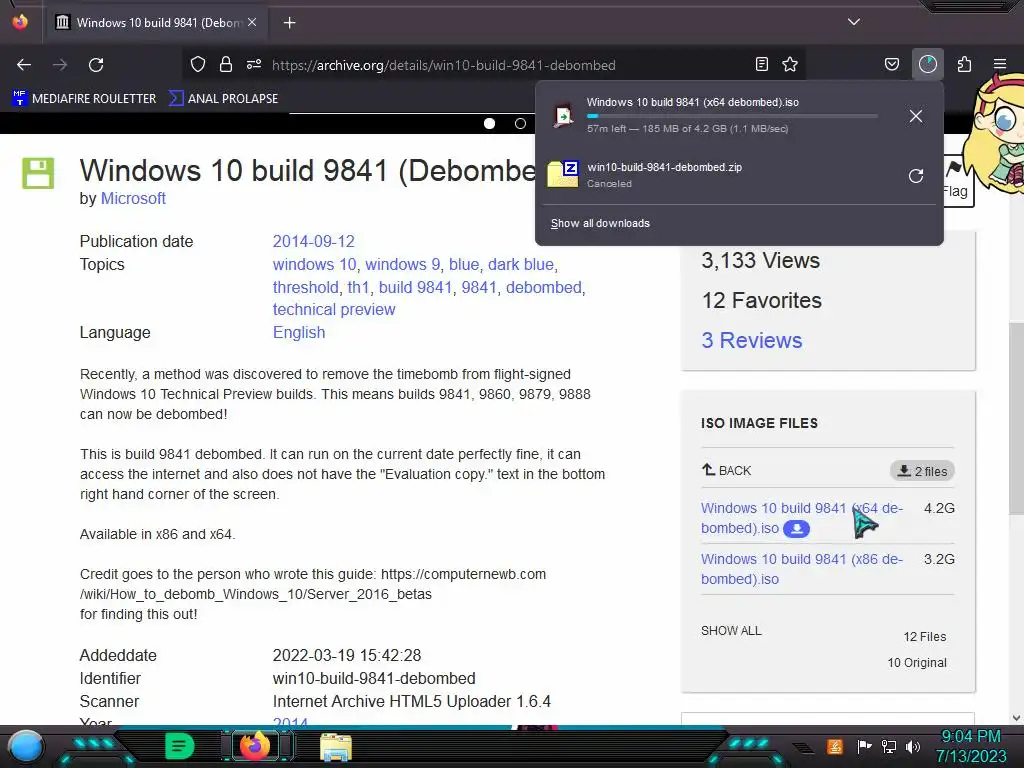Open MEDIAFIRE ROULETTER bookmark
This screenshot has height=768, width=1024.
84,99
